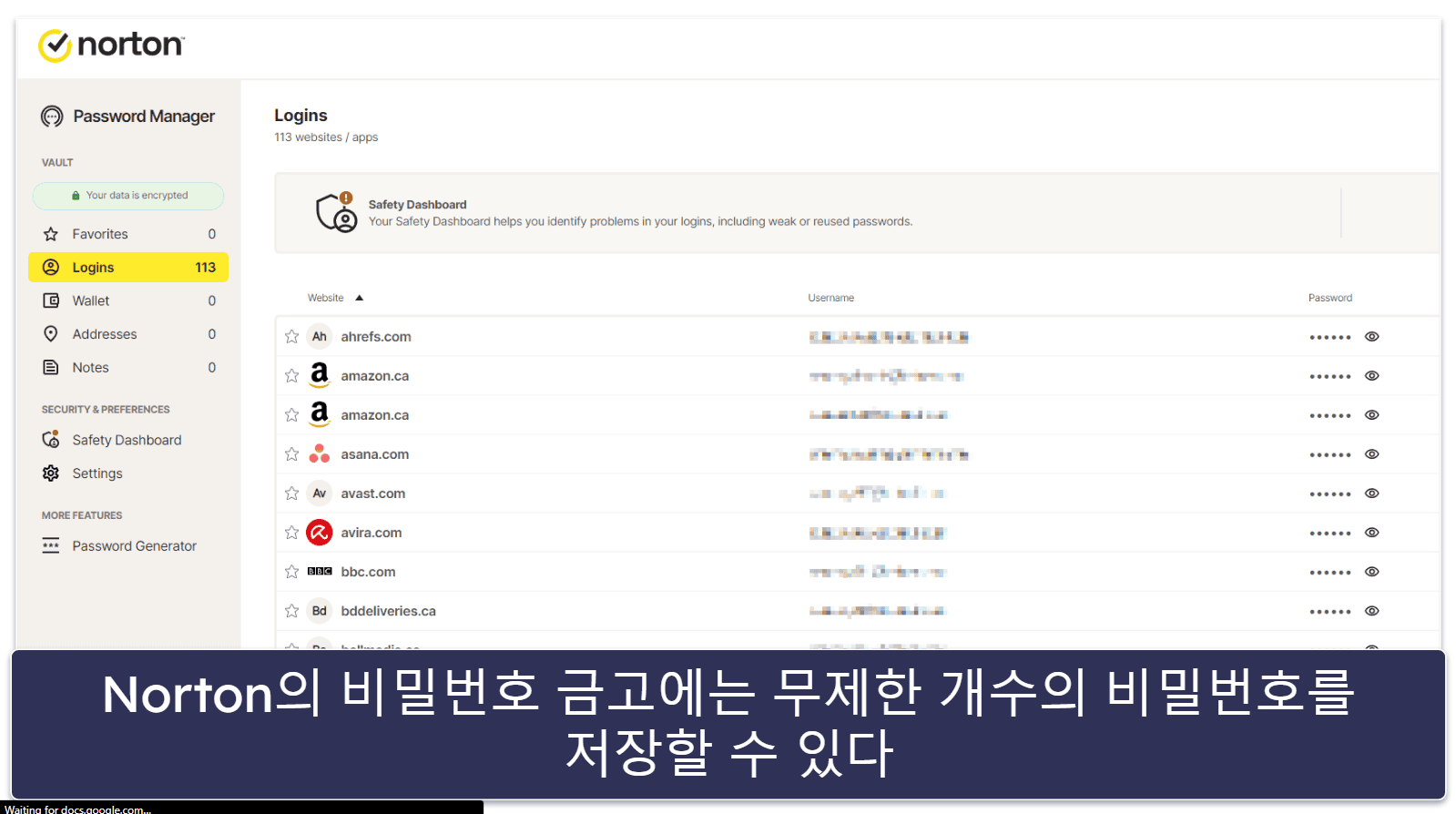Click the first amazon.ca logo icon

(x=319, y=375)
